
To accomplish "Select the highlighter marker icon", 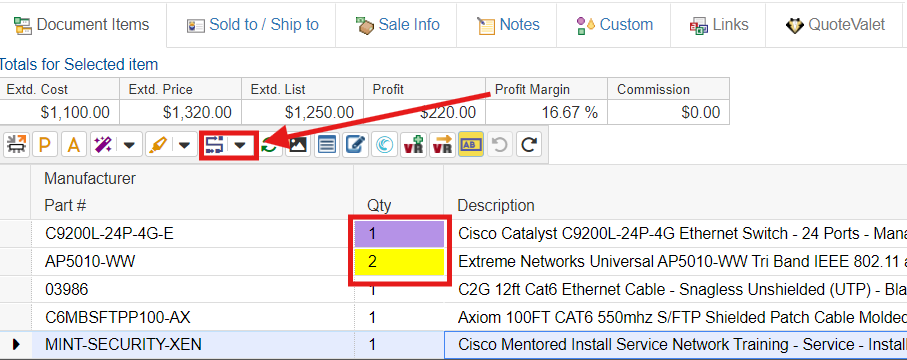I will click(158, 145).
